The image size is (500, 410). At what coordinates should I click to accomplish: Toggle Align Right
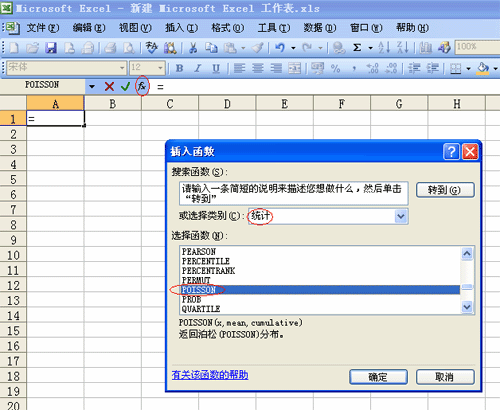coord(276,69)
